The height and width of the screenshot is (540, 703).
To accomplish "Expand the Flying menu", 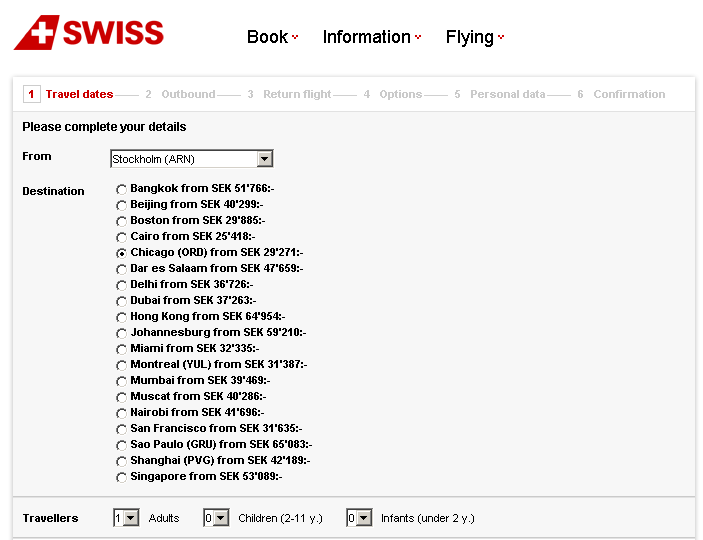I will tap(474, 37).
